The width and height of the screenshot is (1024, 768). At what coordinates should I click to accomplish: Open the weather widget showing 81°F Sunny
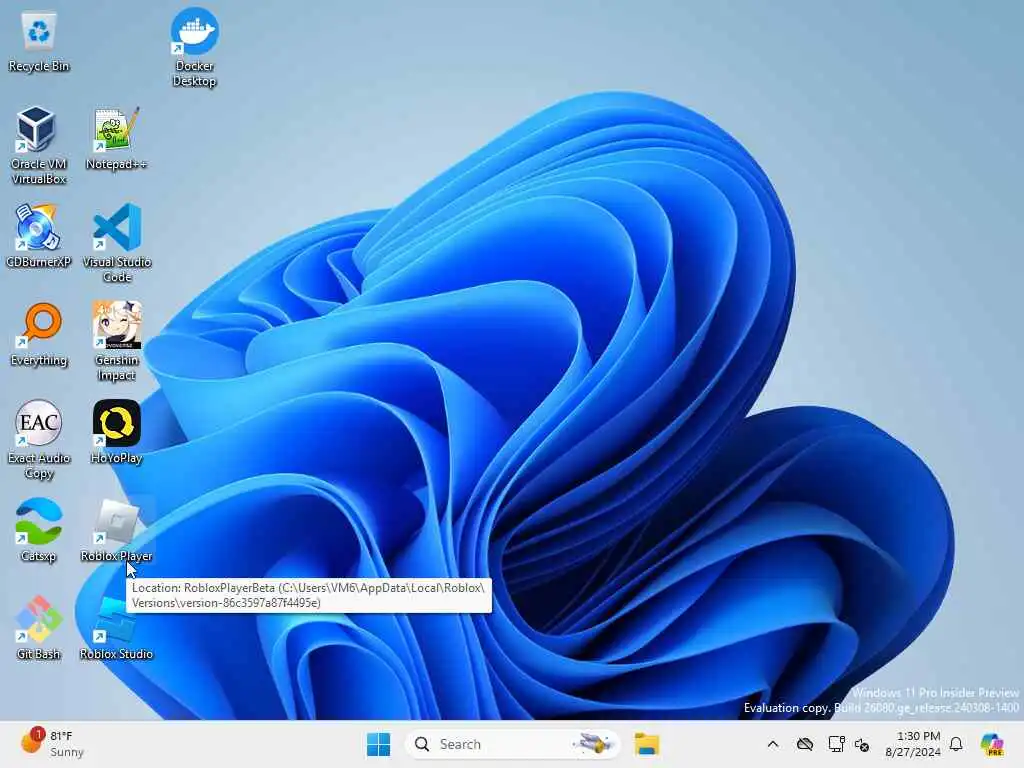tap(52, 744)
